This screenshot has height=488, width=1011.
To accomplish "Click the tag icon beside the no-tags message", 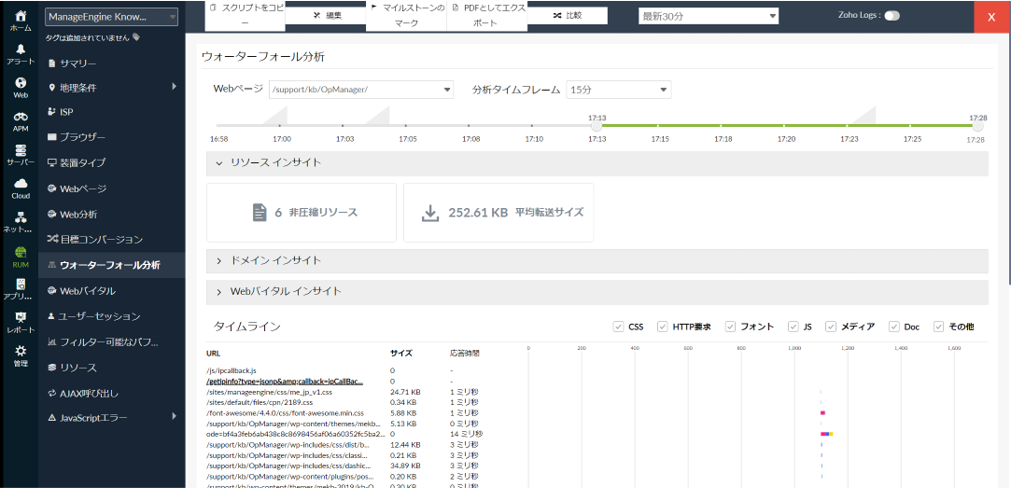I will pyautogui.click(x=136, y=38).
